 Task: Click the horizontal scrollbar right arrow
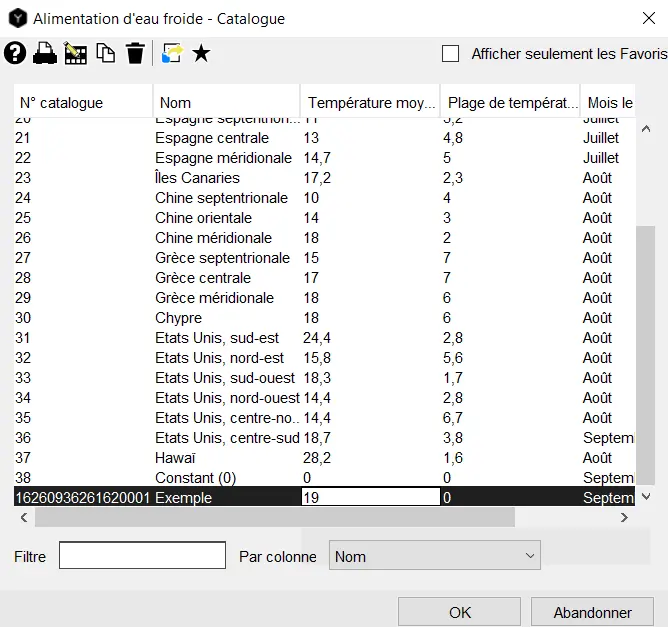coord(625,518)
